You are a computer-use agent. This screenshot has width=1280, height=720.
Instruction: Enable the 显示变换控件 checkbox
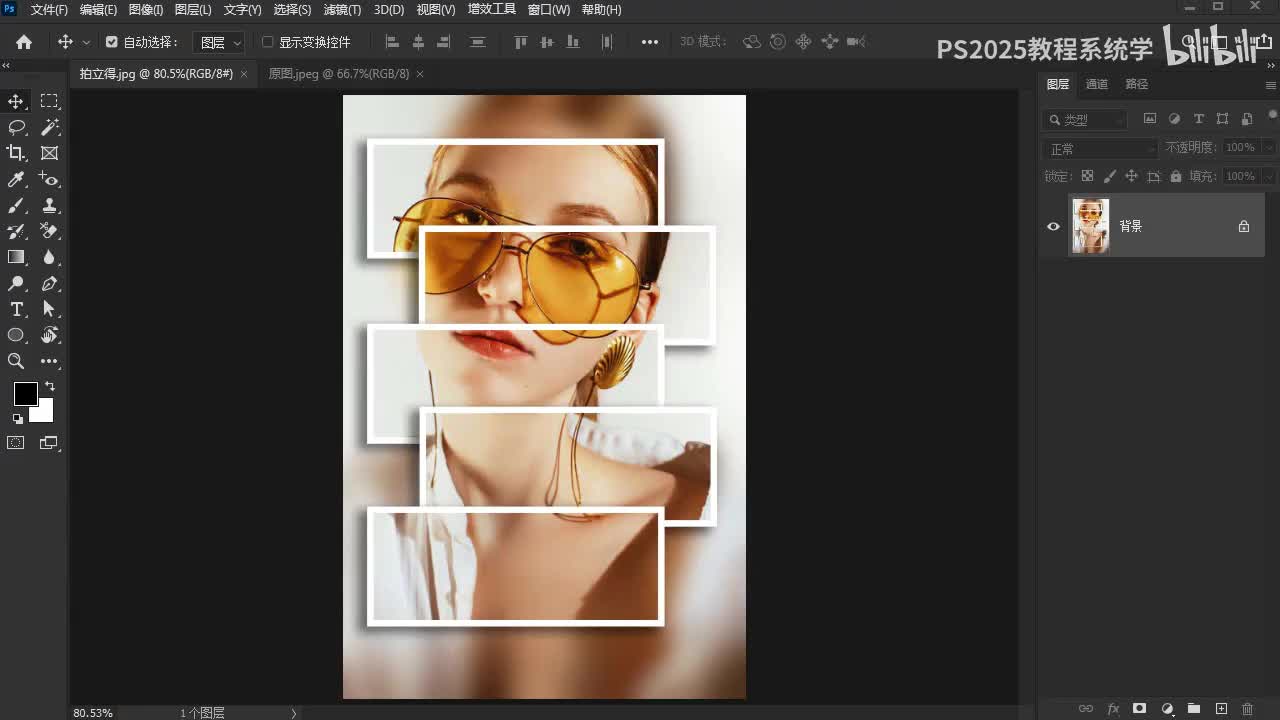tap(267, 42)
